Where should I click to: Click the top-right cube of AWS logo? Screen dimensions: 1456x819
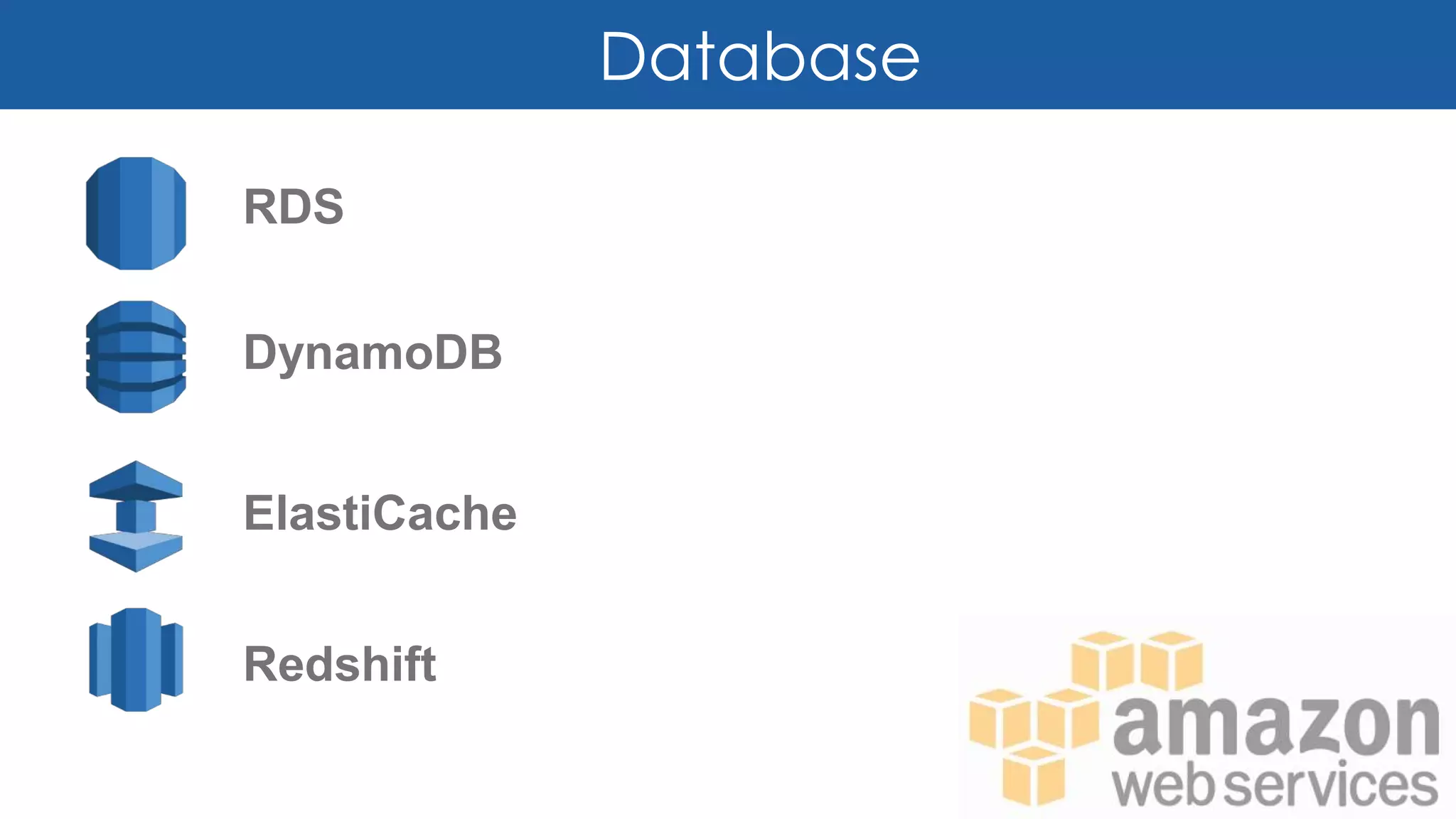(x=1172, y=661)
